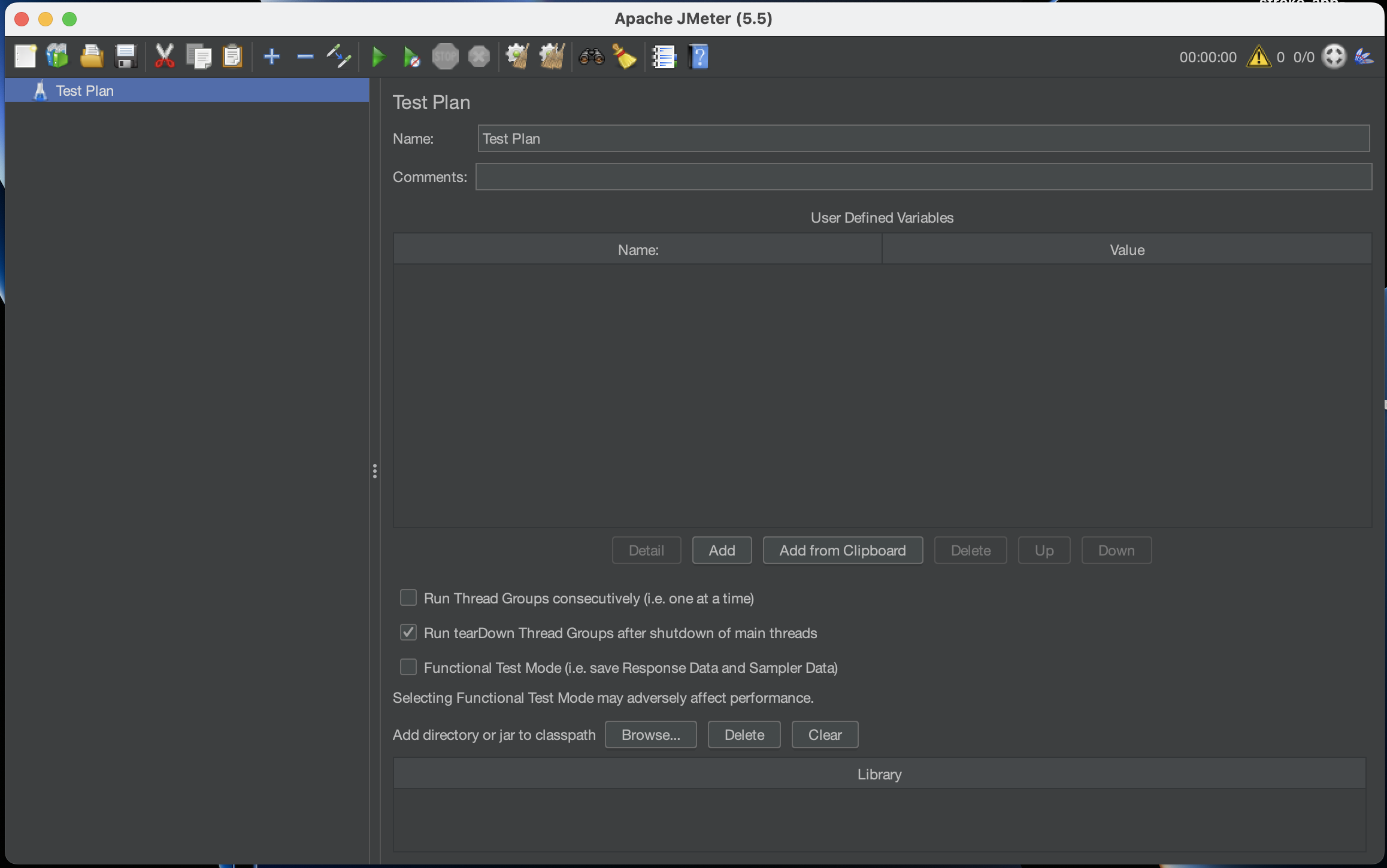Viewport: 1387px width, 868px height.
Task: Click the Cut scissors icon
Action: [164, 57]
